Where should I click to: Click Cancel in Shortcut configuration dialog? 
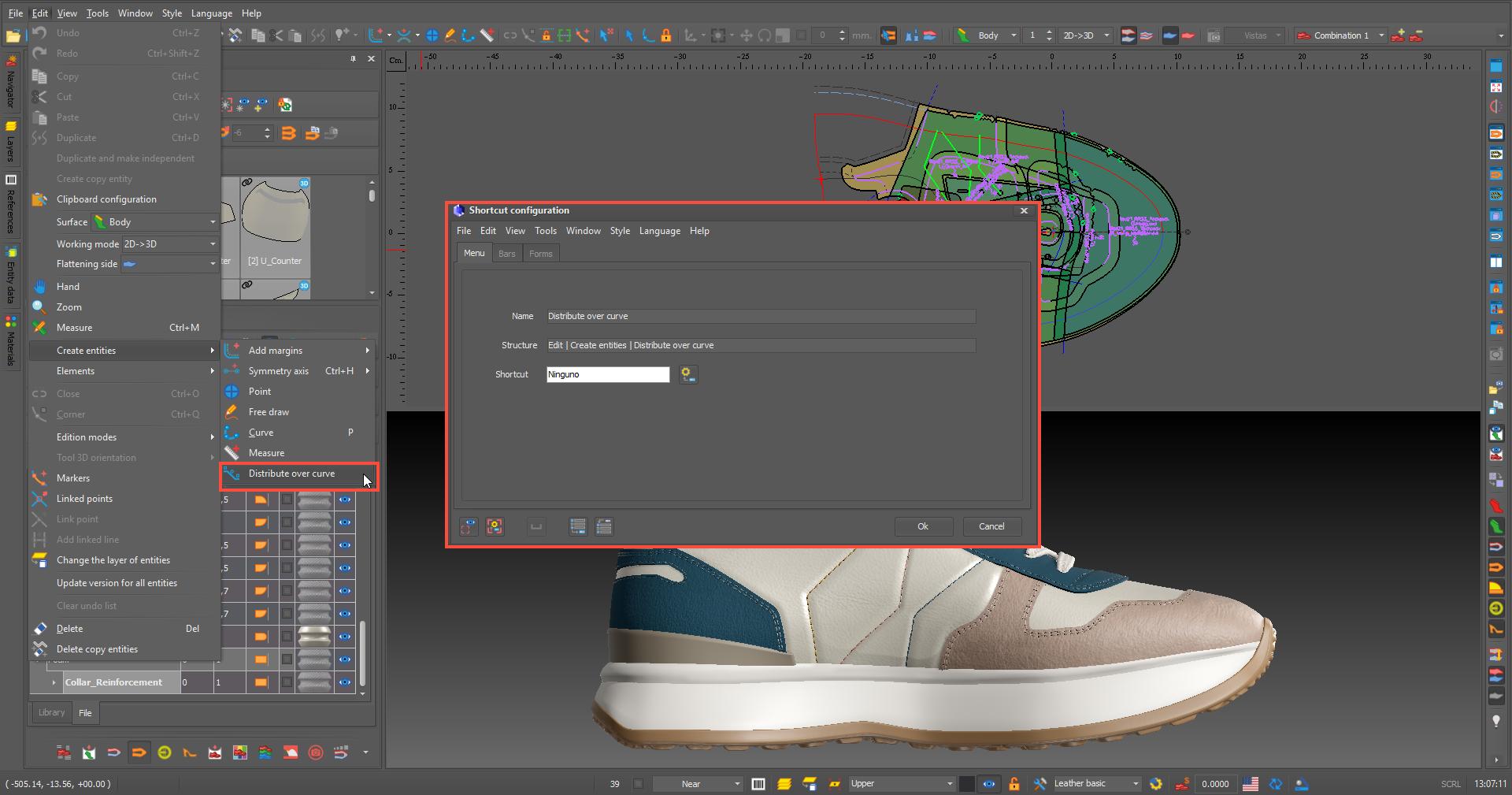click(991, 526)
